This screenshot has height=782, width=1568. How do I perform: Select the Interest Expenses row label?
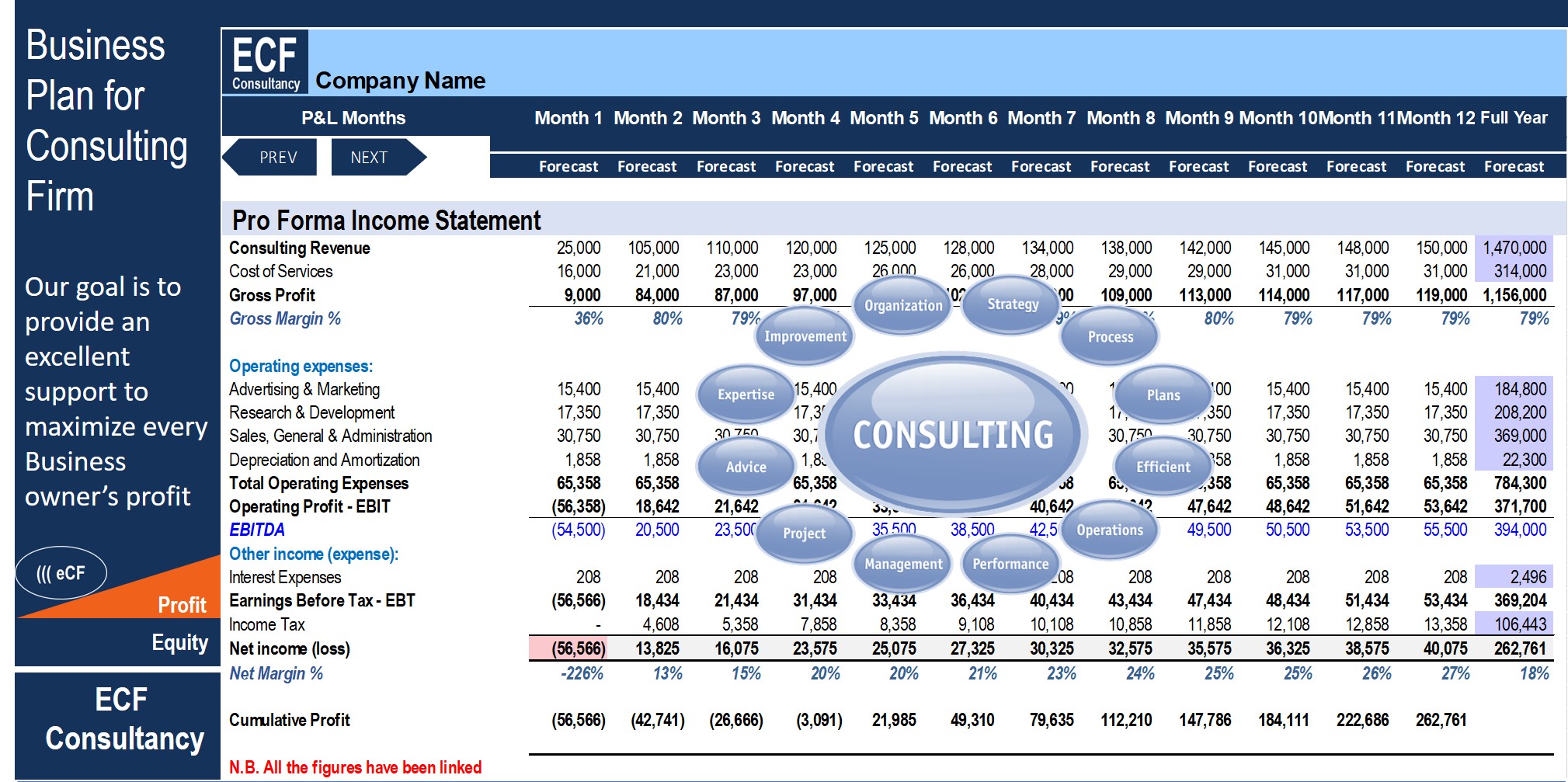coord(284,577)
